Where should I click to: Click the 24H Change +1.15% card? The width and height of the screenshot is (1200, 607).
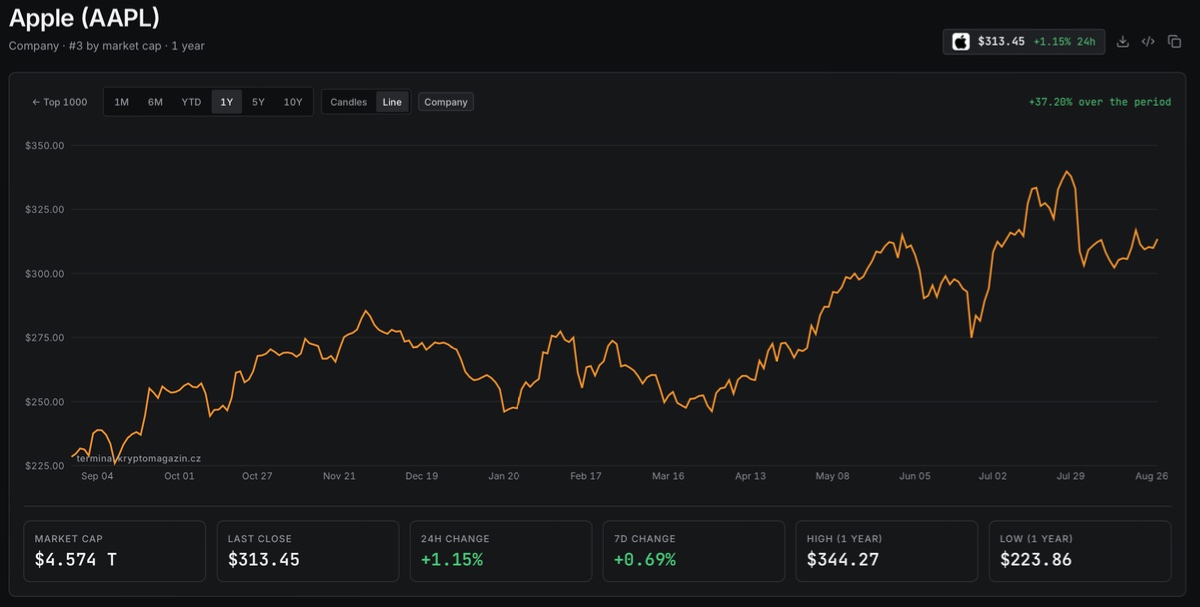[501, 551]
